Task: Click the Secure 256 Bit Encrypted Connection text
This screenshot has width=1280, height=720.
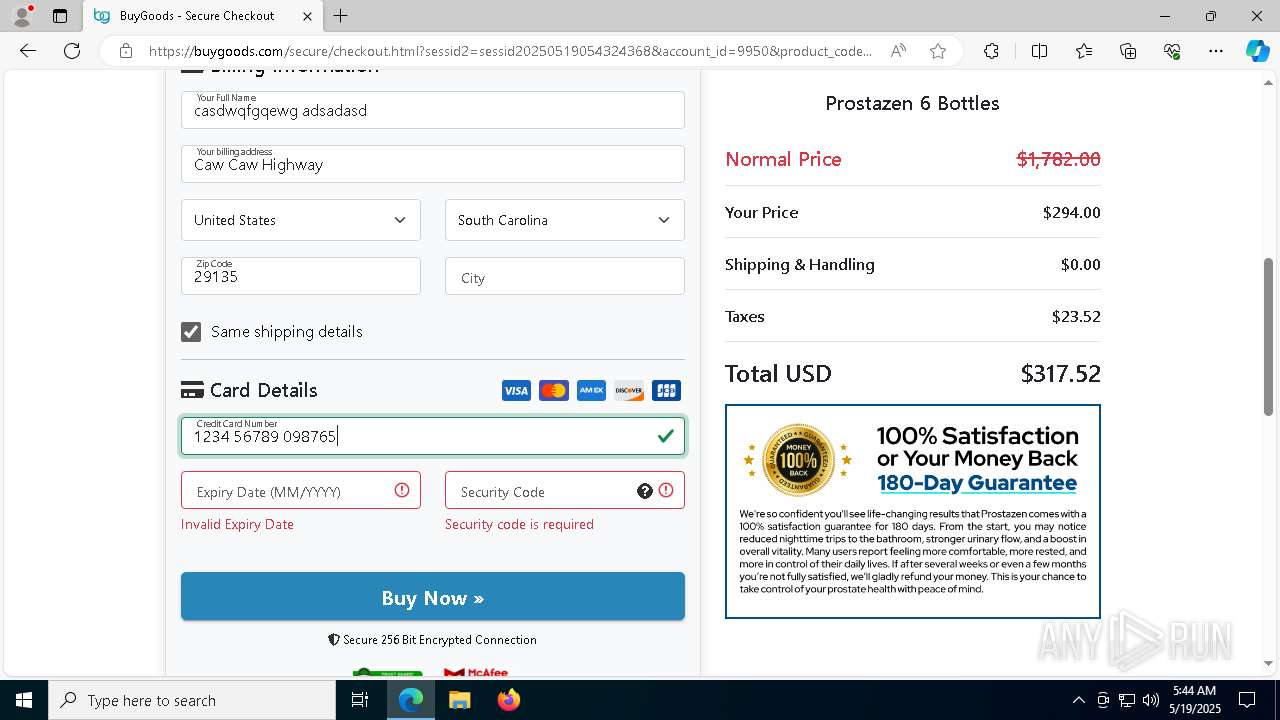Action: point(433,640)
